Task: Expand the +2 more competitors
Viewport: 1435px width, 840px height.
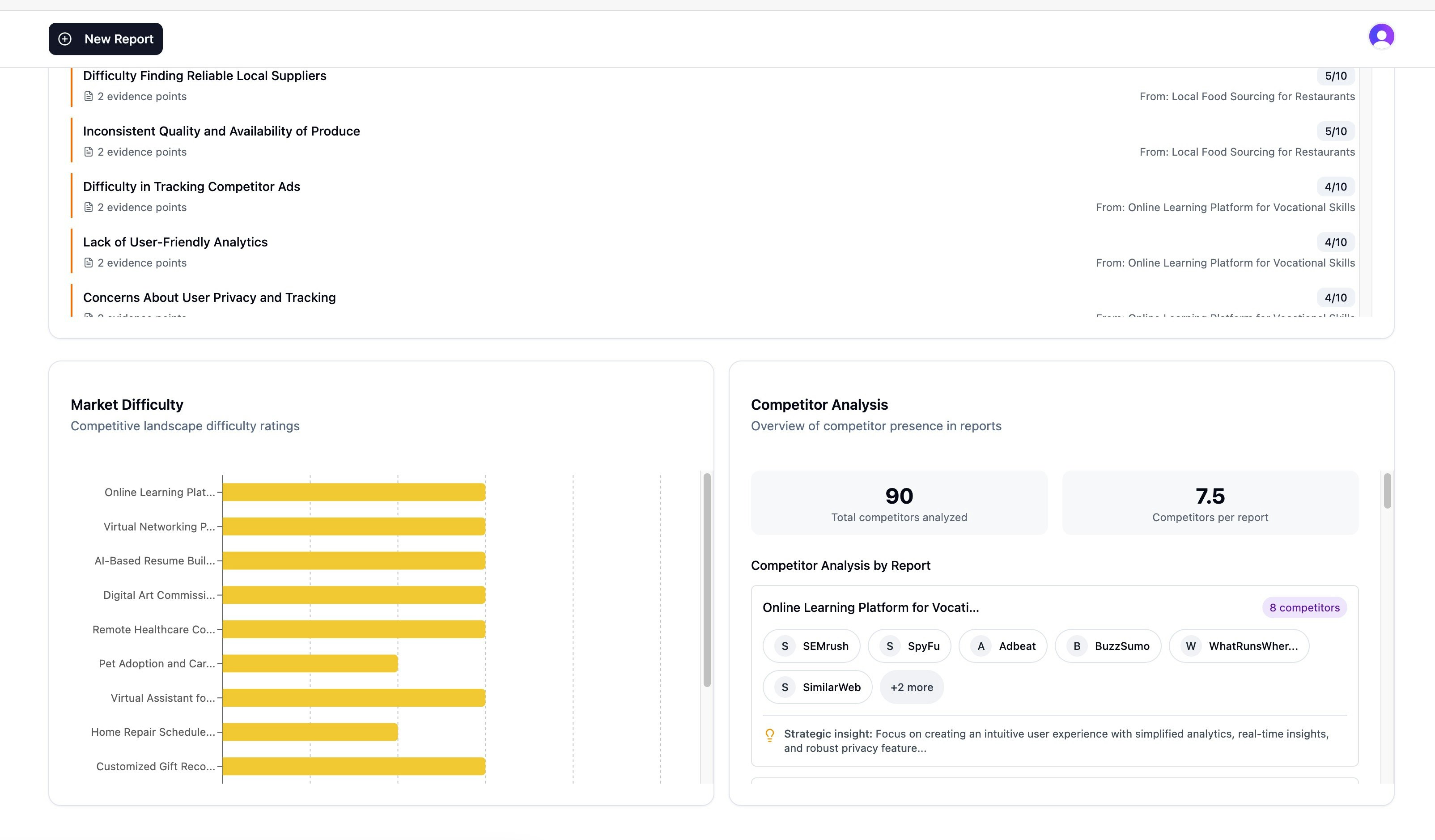Action: [x=911, y=687]
